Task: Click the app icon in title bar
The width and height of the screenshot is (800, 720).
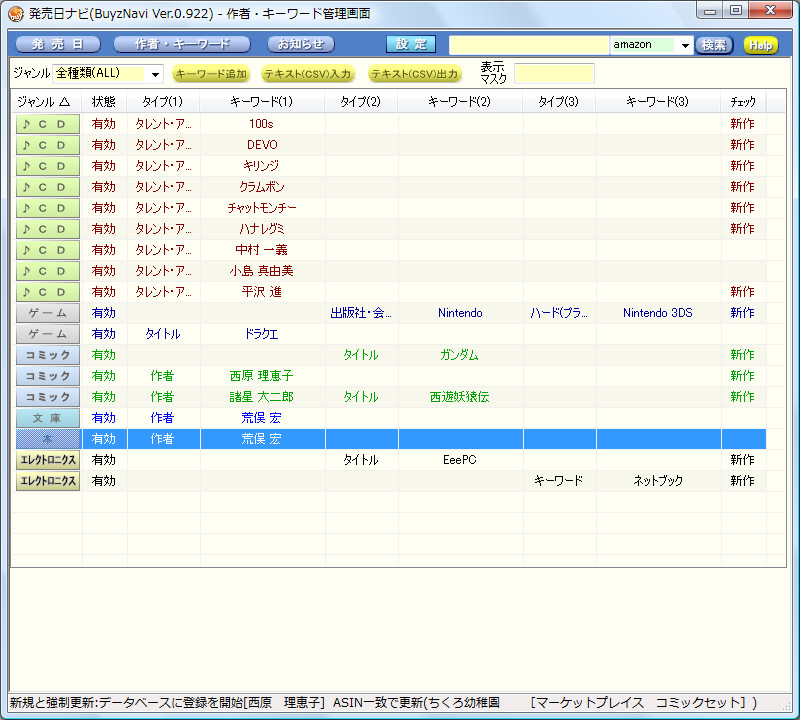Action: tap(16, 14)
